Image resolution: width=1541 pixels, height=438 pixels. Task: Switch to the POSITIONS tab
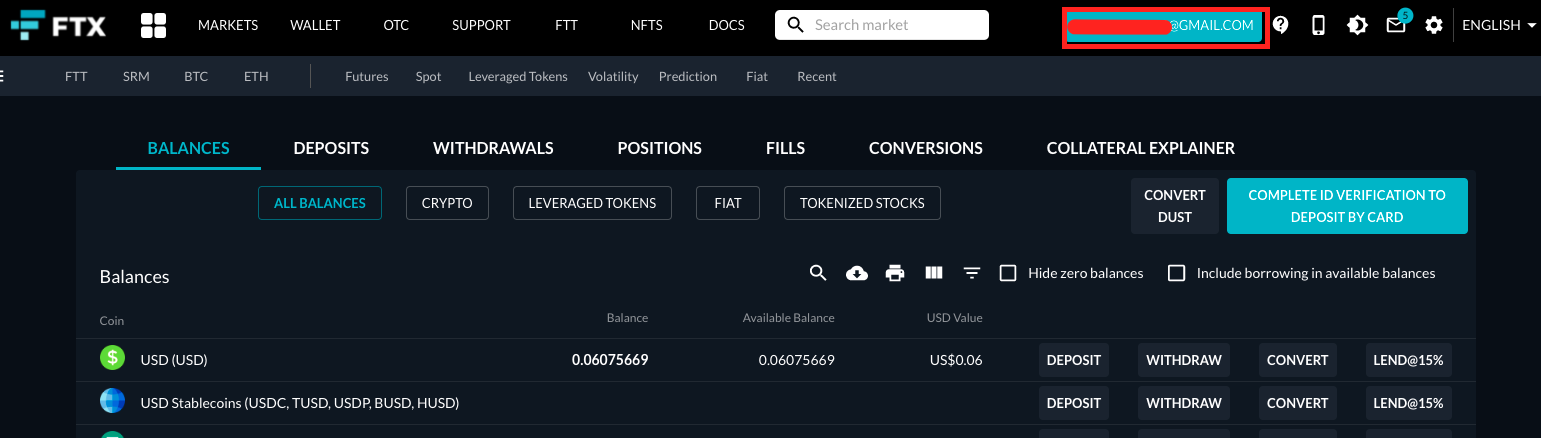point(659,148)
